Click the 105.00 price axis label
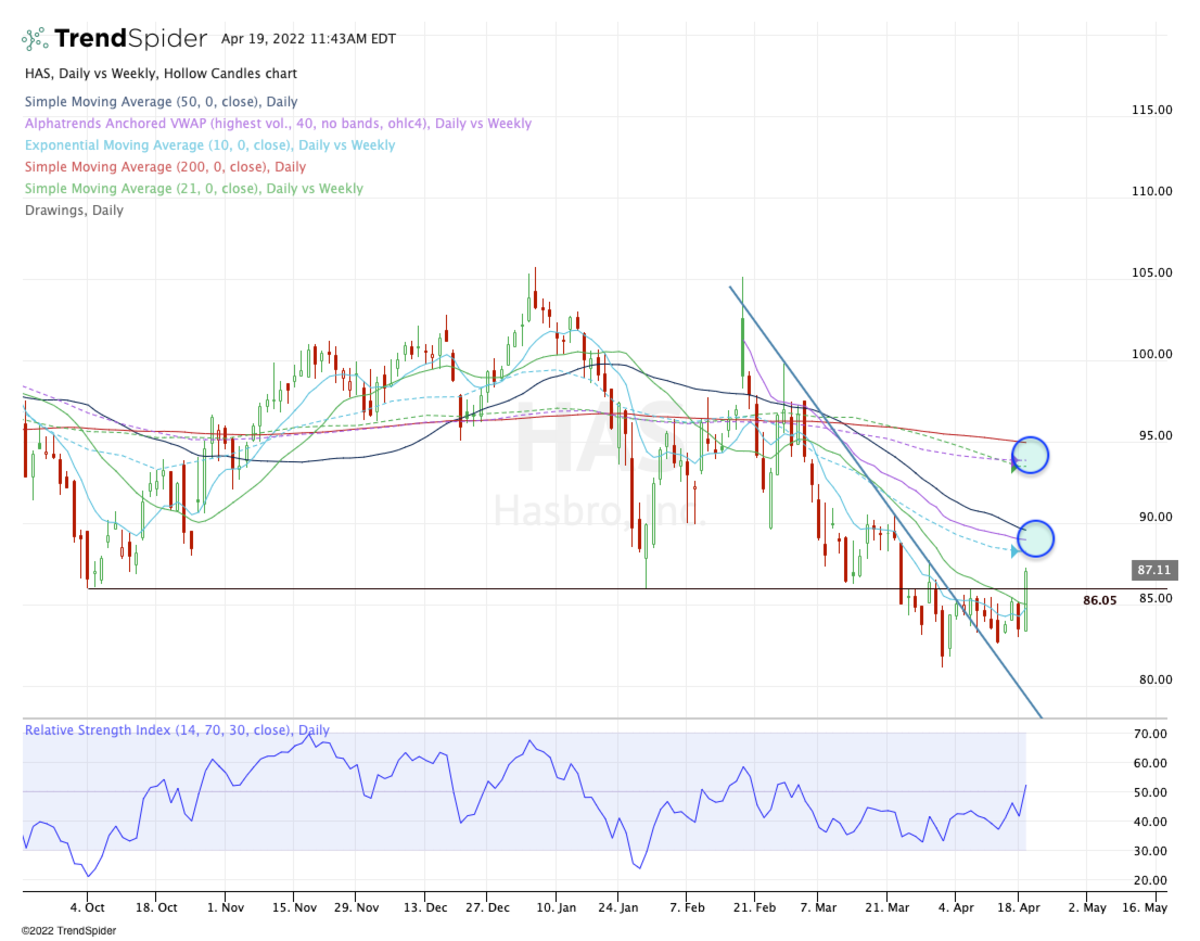 coord(1152,273)
